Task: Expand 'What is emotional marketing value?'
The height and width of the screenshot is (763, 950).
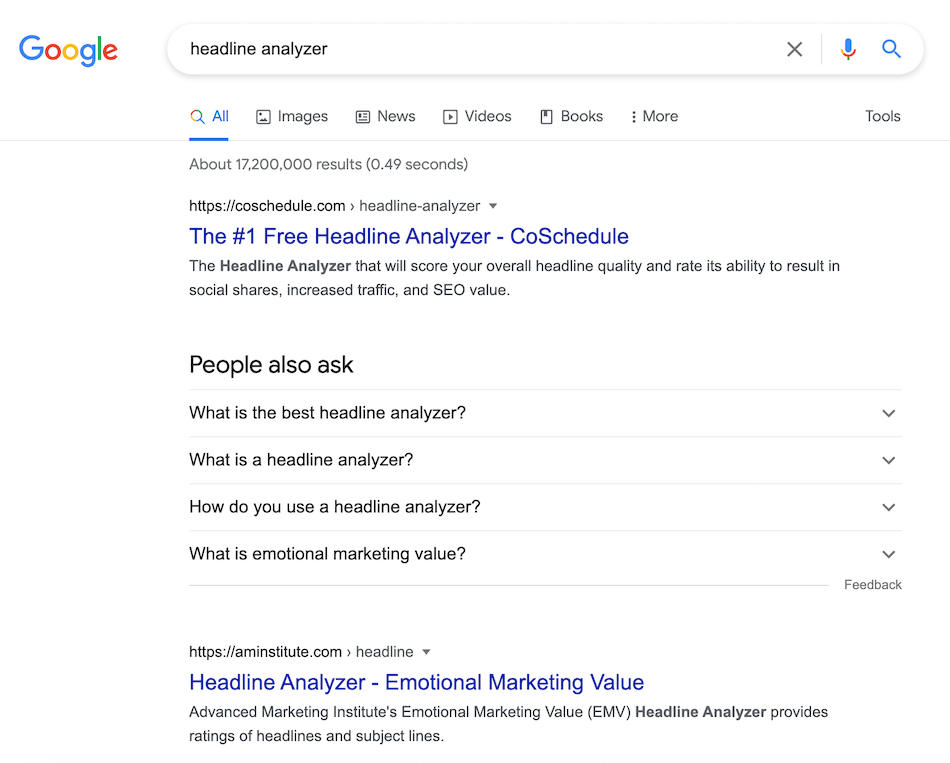Action: (545, 554)
